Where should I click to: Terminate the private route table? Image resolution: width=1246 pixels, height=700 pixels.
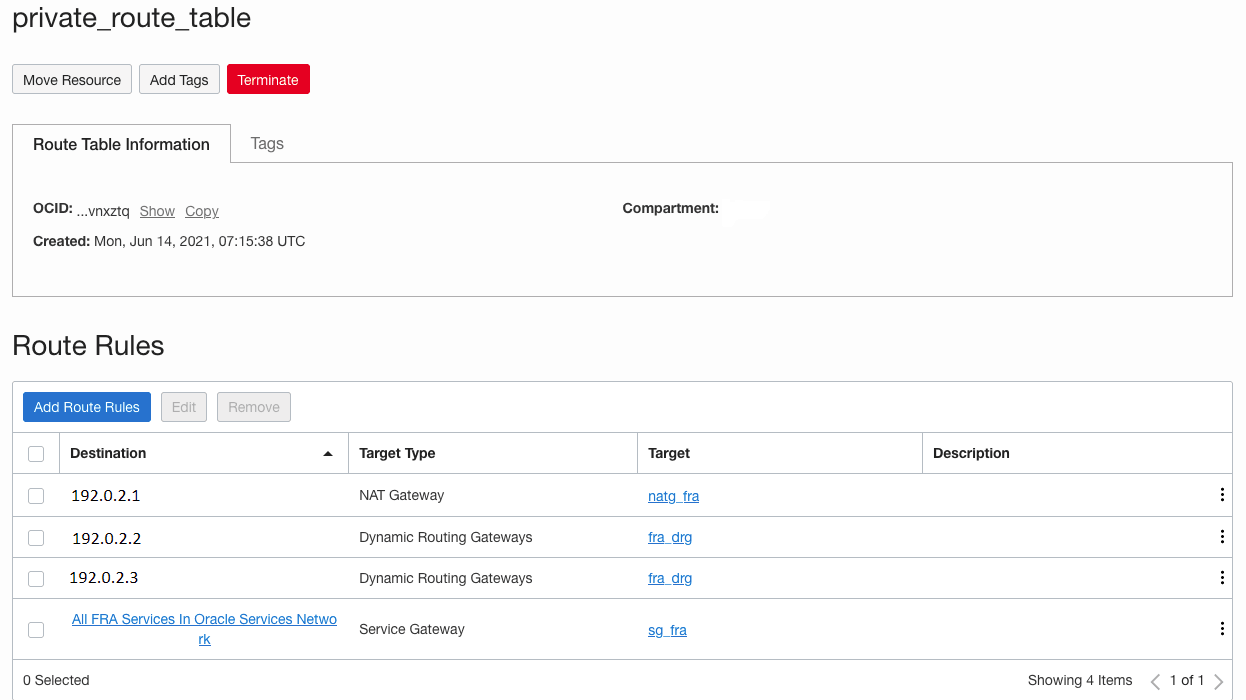pyautogui.click(x=268, y=80)
